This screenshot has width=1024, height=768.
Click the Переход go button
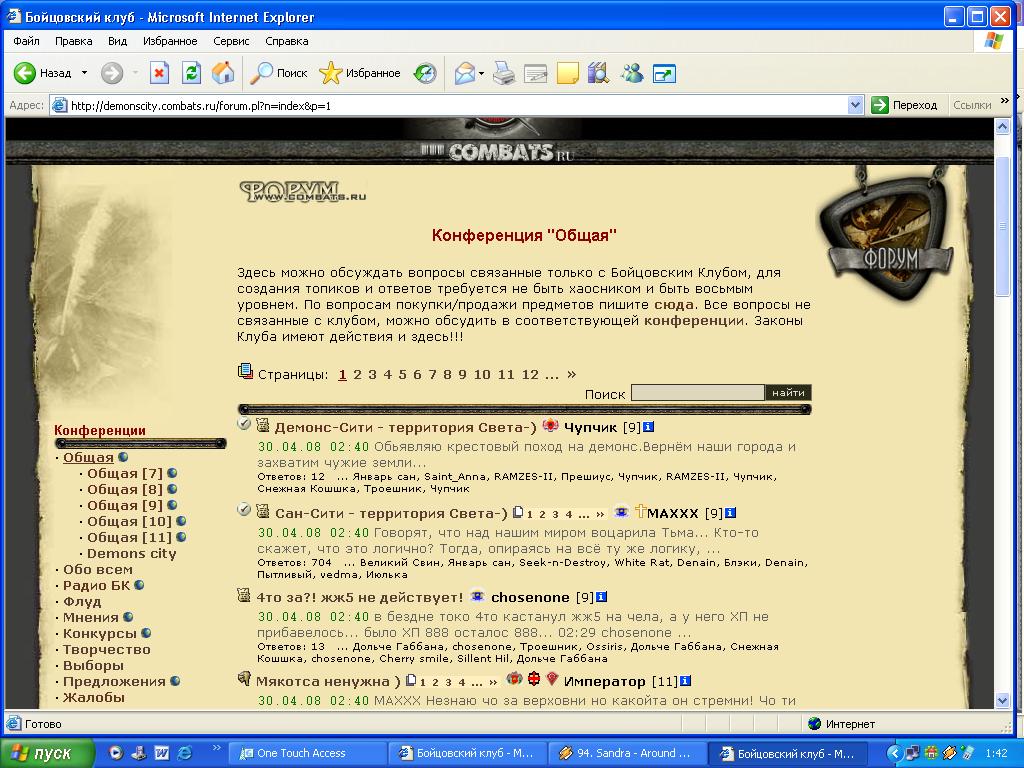904,105
